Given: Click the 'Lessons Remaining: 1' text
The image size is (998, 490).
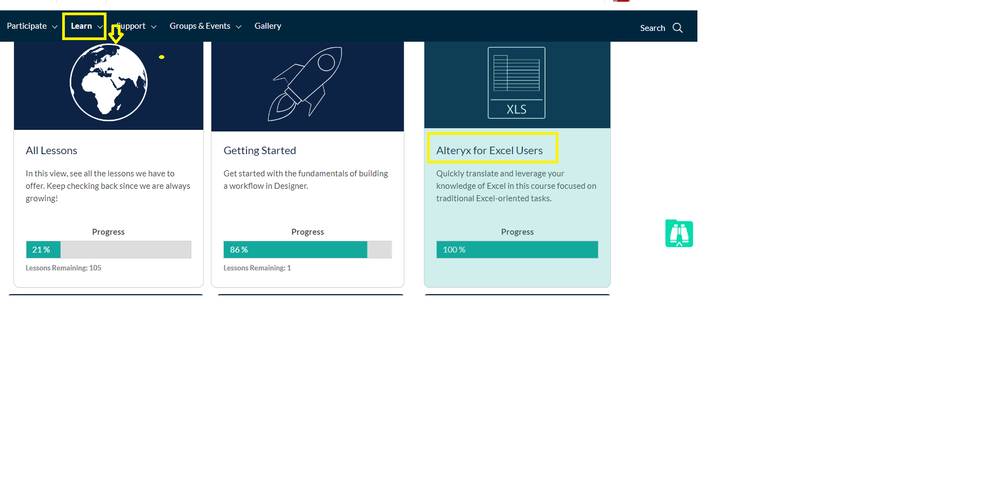Looking at the screenshot, I should [x=257, y=268].
